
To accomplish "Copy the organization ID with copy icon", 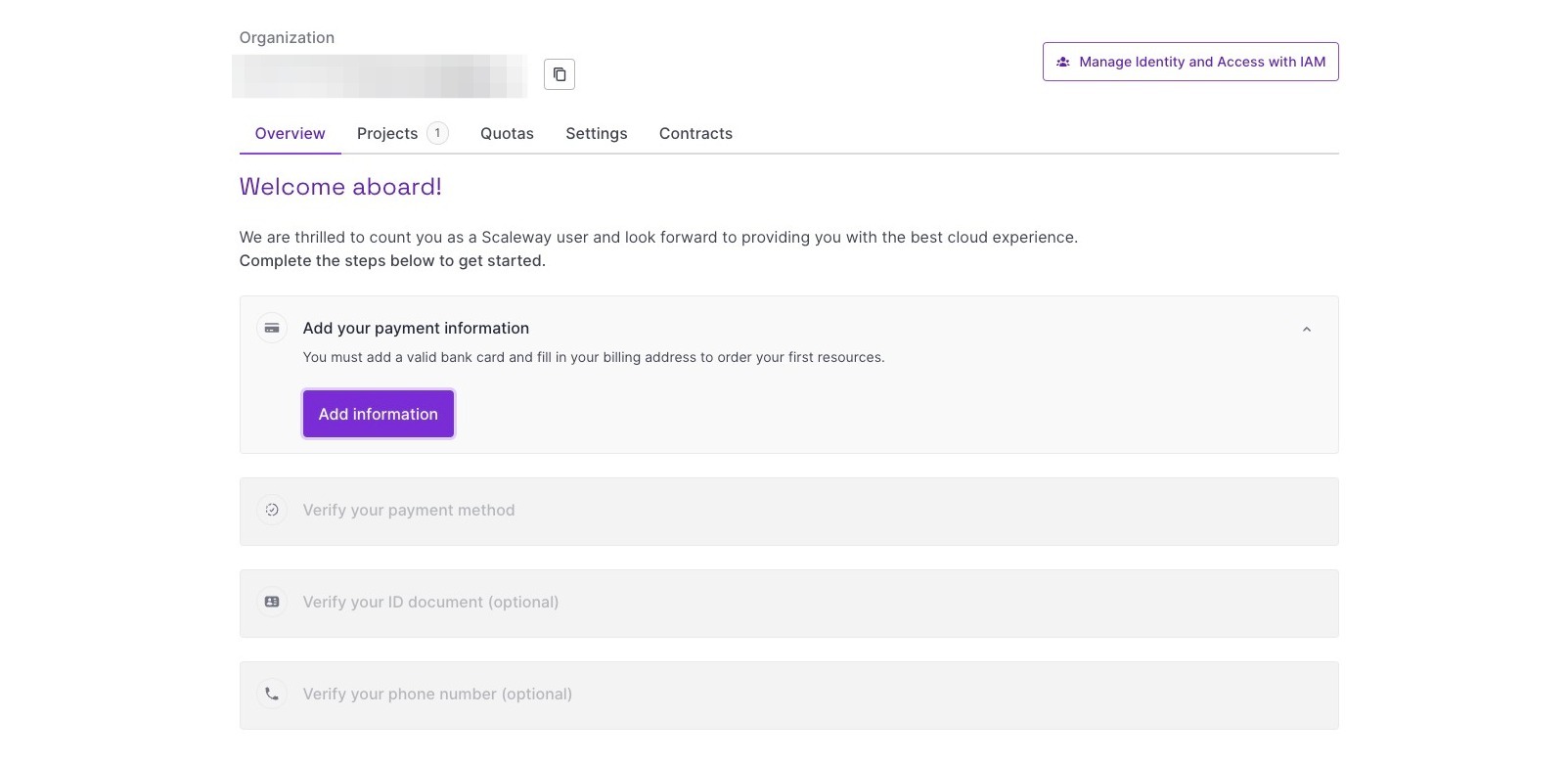I will coord(560,74).
